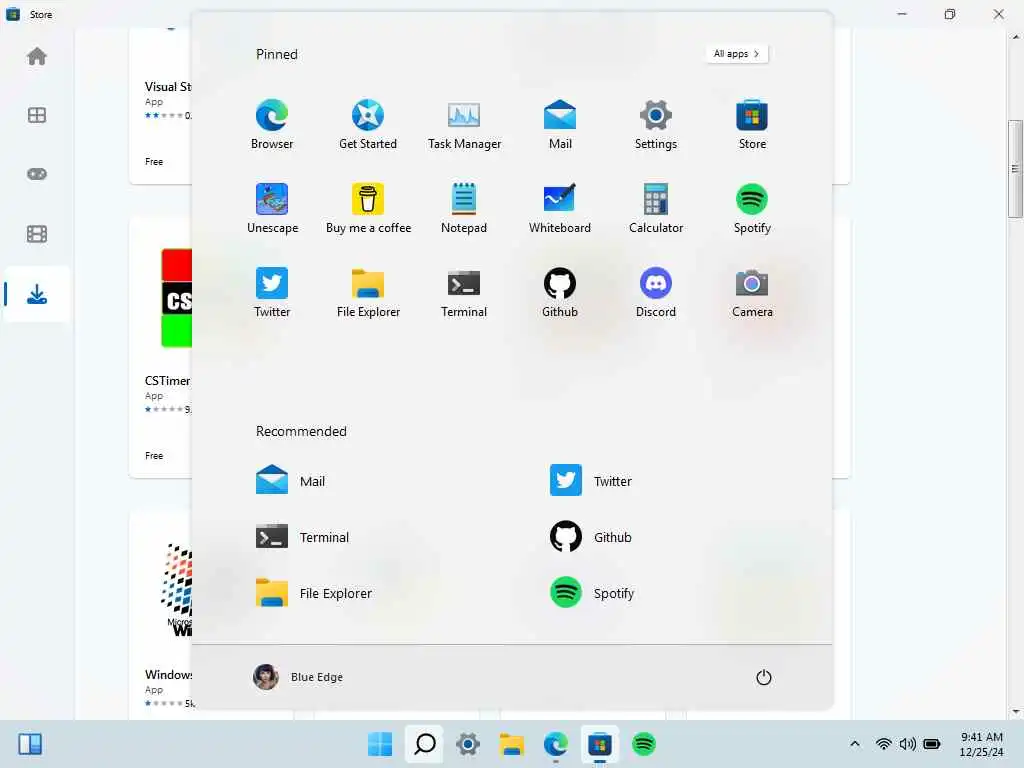Open the pinned Store app
This screenshot has height=768, width=1024.
click(x=752, y=125)
